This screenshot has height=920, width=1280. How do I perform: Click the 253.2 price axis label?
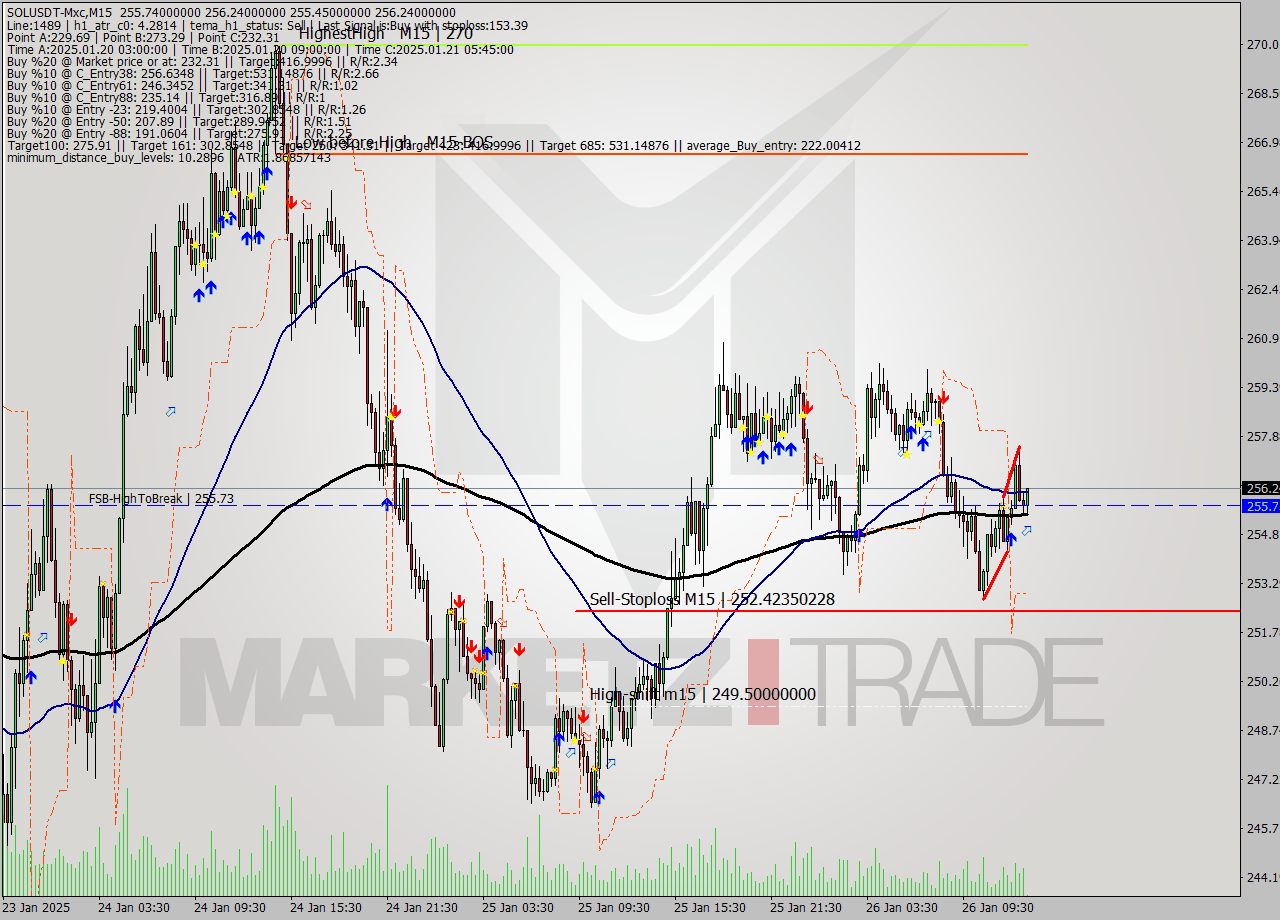click(x=1261, y=584)
